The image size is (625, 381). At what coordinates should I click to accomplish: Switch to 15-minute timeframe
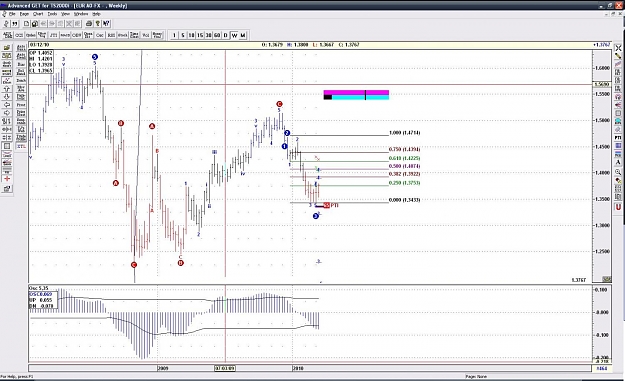(x=200, y=35)
